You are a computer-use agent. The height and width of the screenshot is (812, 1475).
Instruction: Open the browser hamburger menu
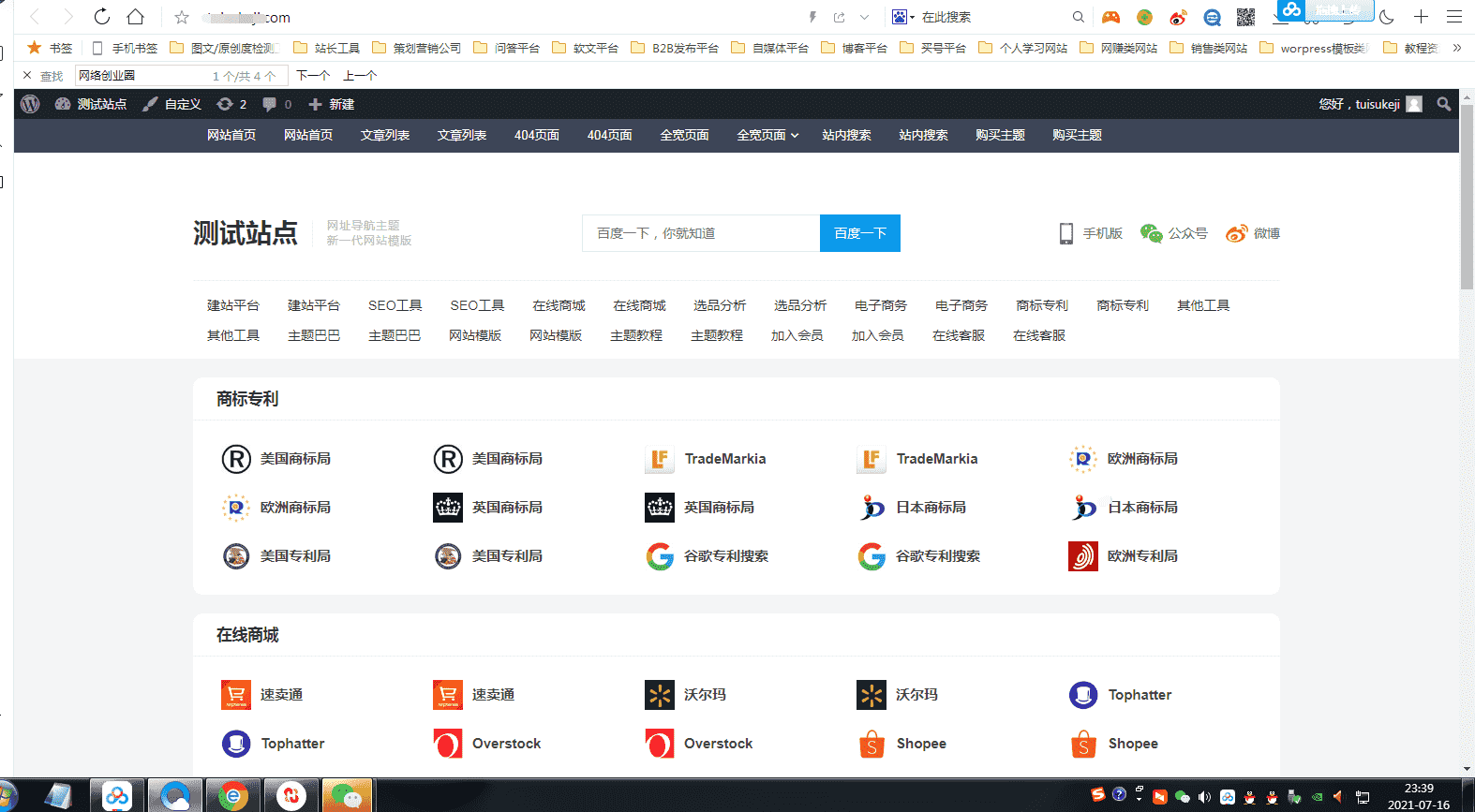point(1453,17)
